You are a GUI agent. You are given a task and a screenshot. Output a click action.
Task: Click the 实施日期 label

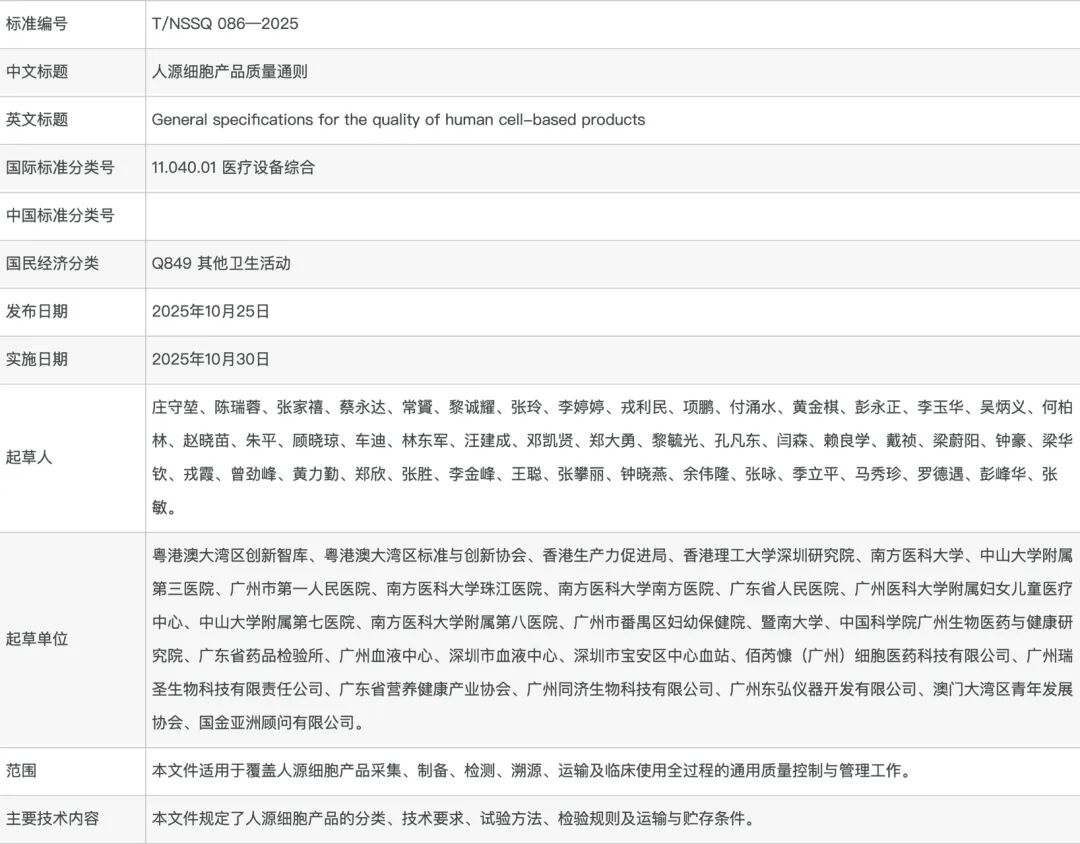(x=37, y=360)
